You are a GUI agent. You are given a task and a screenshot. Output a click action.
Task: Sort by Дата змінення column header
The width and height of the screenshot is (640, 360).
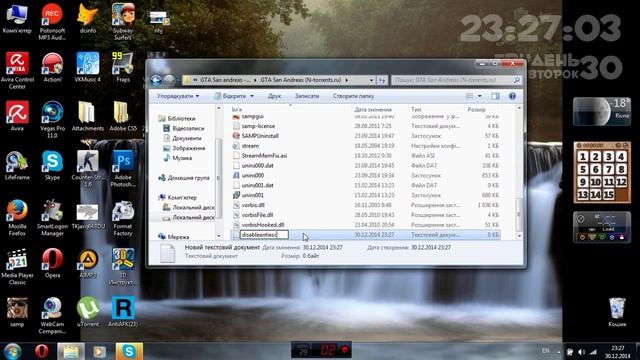pos(373,109)
